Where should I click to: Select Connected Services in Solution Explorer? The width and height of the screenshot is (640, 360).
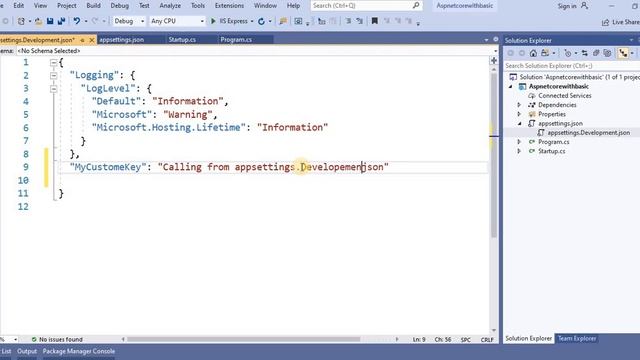564,96
